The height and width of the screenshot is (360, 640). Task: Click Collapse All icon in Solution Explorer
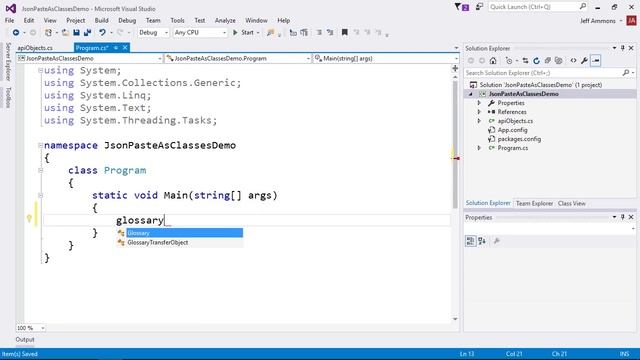tap(547, 61)
